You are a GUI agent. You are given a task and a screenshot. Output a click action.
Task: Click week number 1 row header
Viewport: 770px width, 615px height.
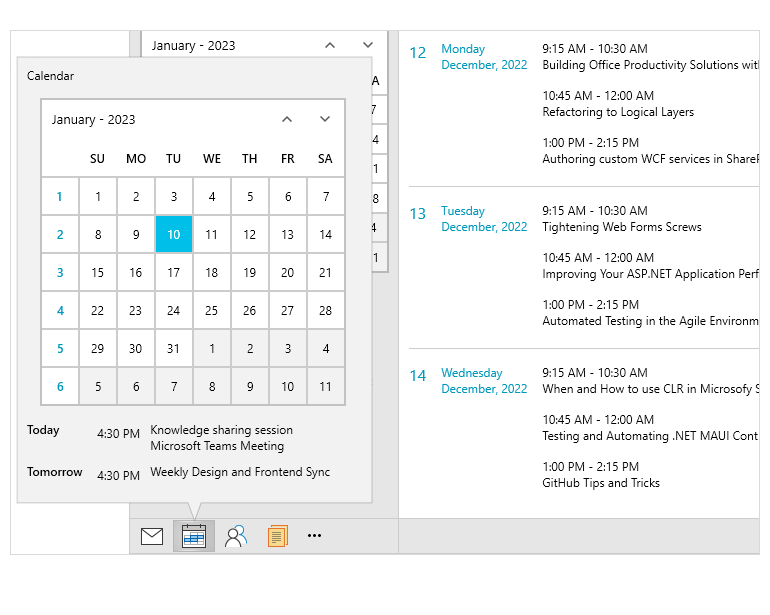[60, 196]
